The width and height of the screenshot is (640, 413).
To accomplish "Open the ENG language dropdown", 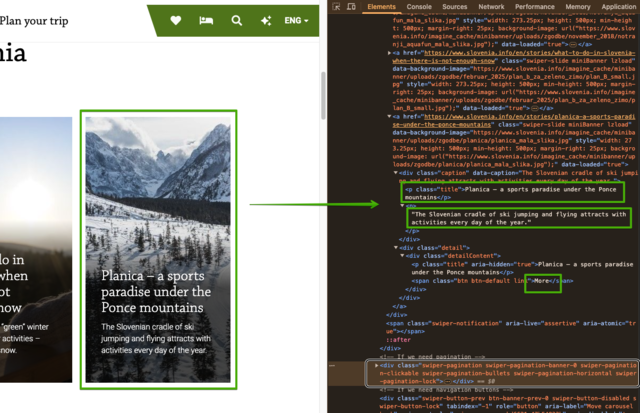I will [297, 20].
